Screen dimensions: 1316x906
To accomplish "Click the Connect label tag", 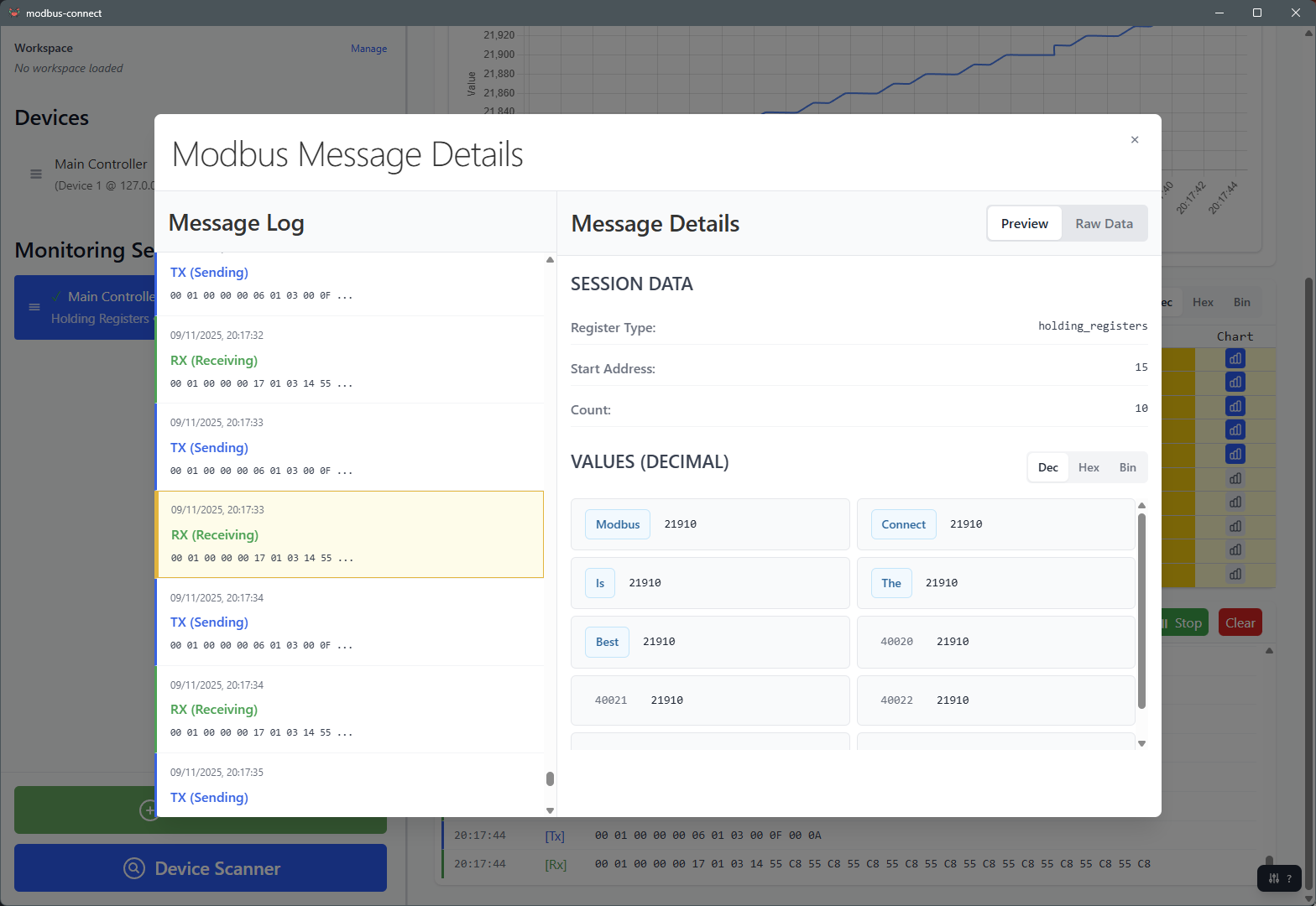I will (903, 524).
